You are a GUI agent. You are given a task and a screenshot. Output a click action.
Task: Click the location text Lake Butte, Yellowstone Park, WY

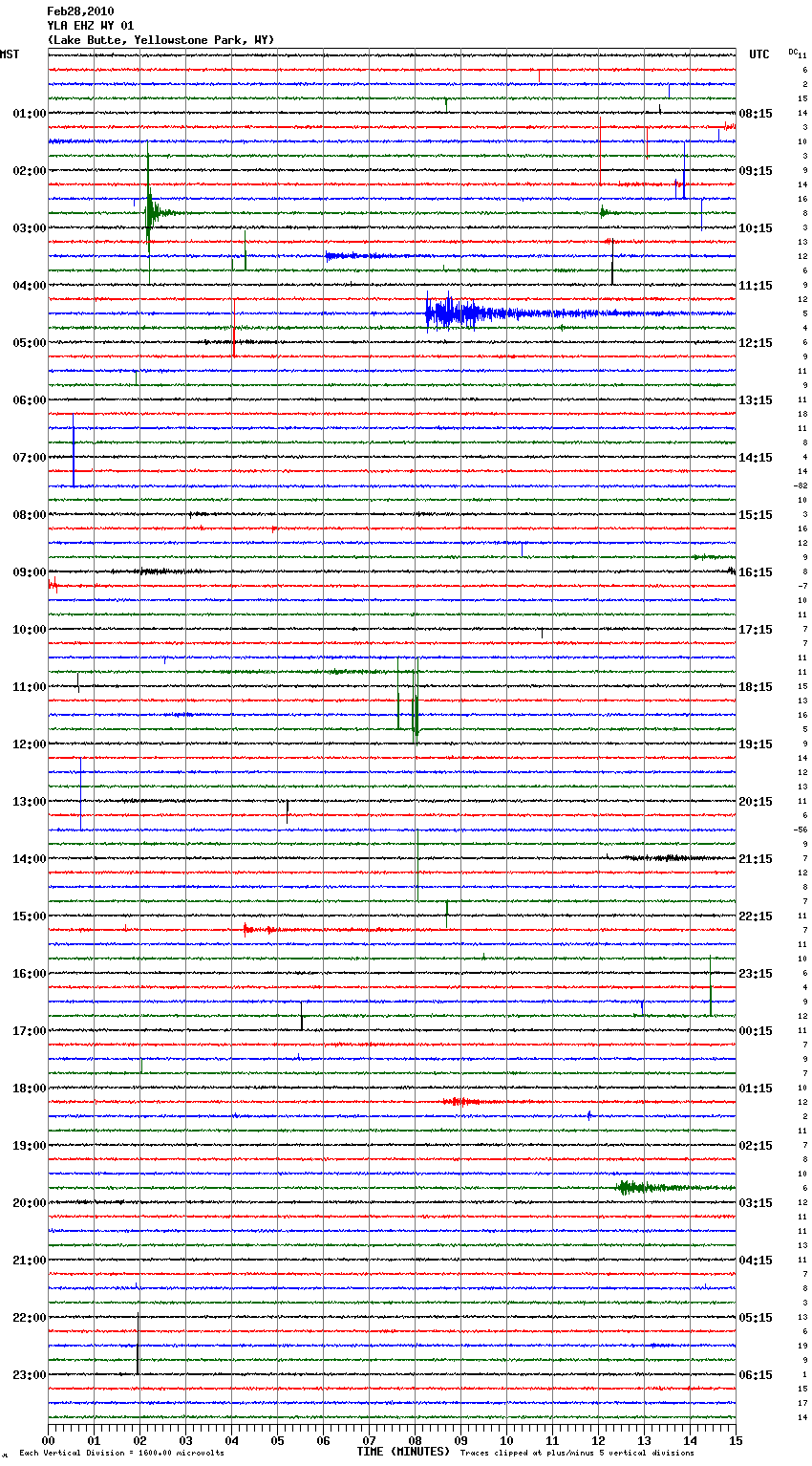tap(160, 40)
